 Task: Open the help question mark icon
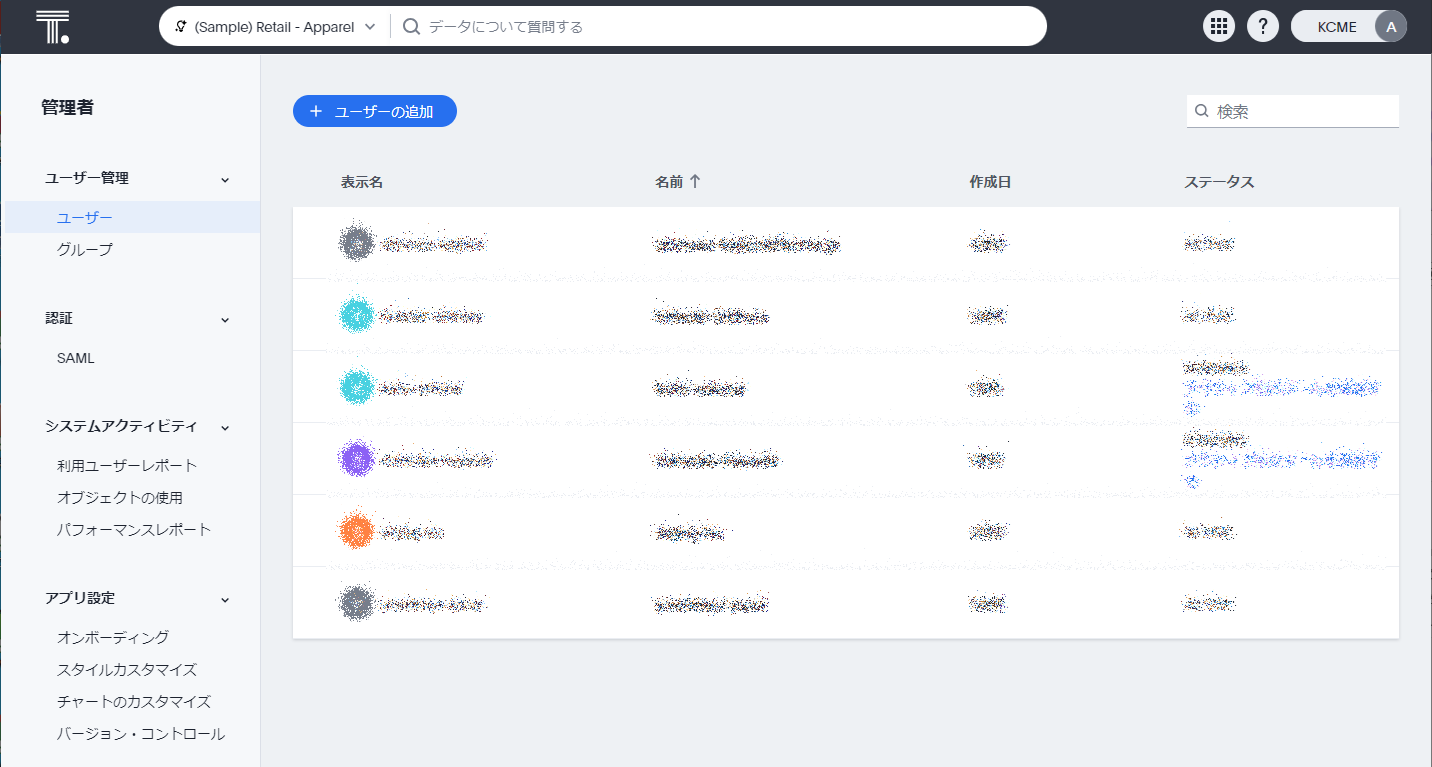(x=1263, y=27)
